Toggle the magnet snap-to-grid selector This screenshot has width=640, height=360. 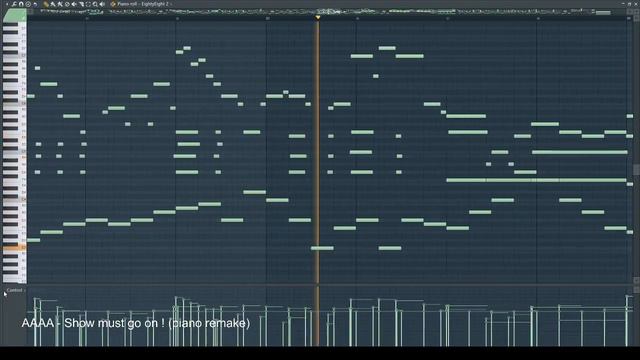(x=21, y=4)
